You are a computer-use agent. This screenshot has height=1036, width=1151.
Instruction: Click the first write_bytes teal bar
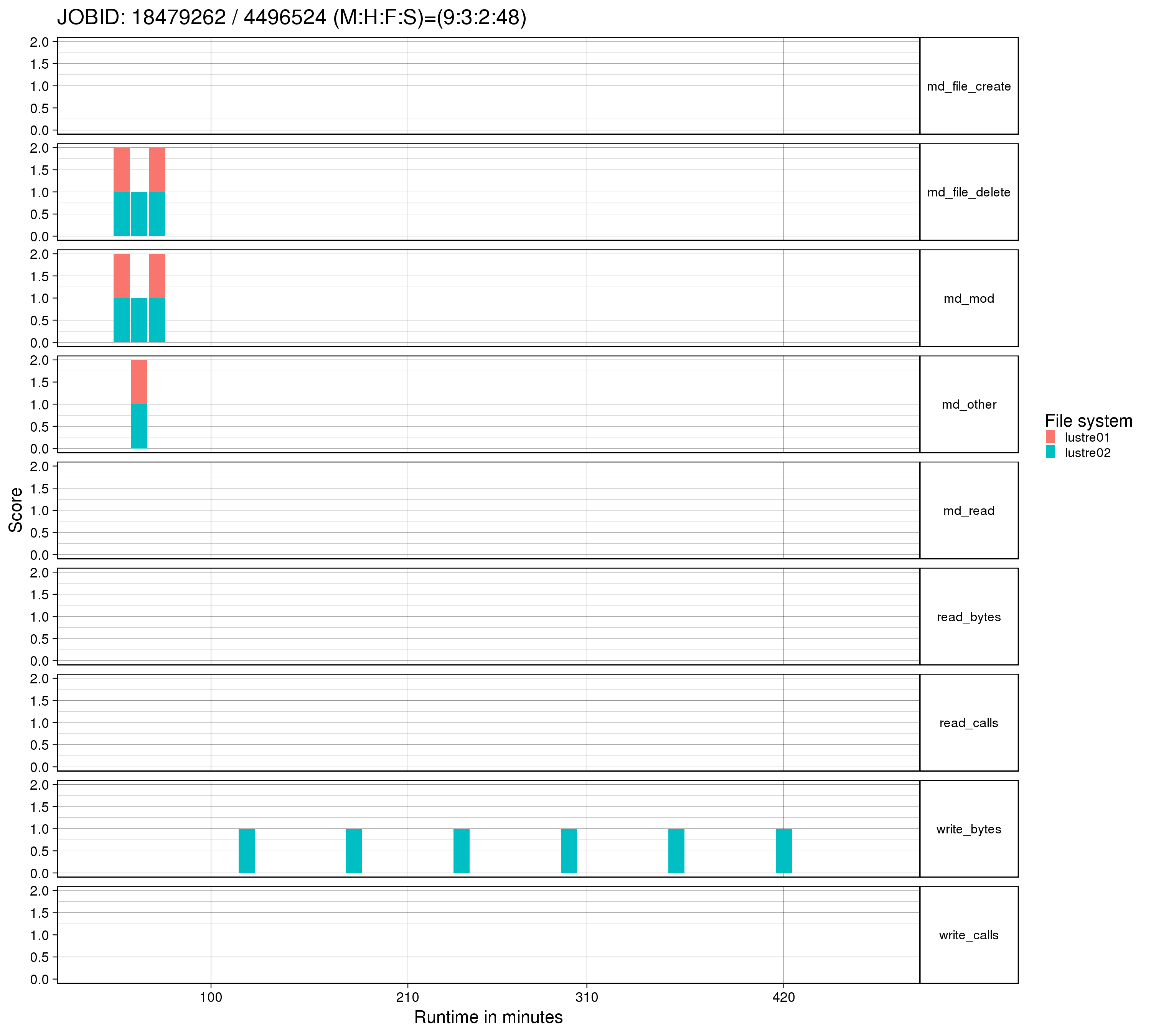pyautogui.click(x=246, y=851)
